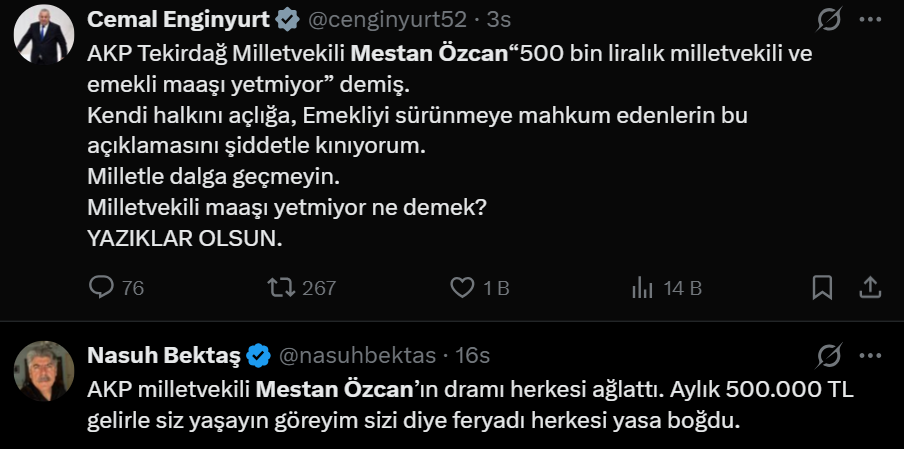Click Cemal Enginyurt's profile picture
The width and height of the screenshot is (904, 449).
44,34
